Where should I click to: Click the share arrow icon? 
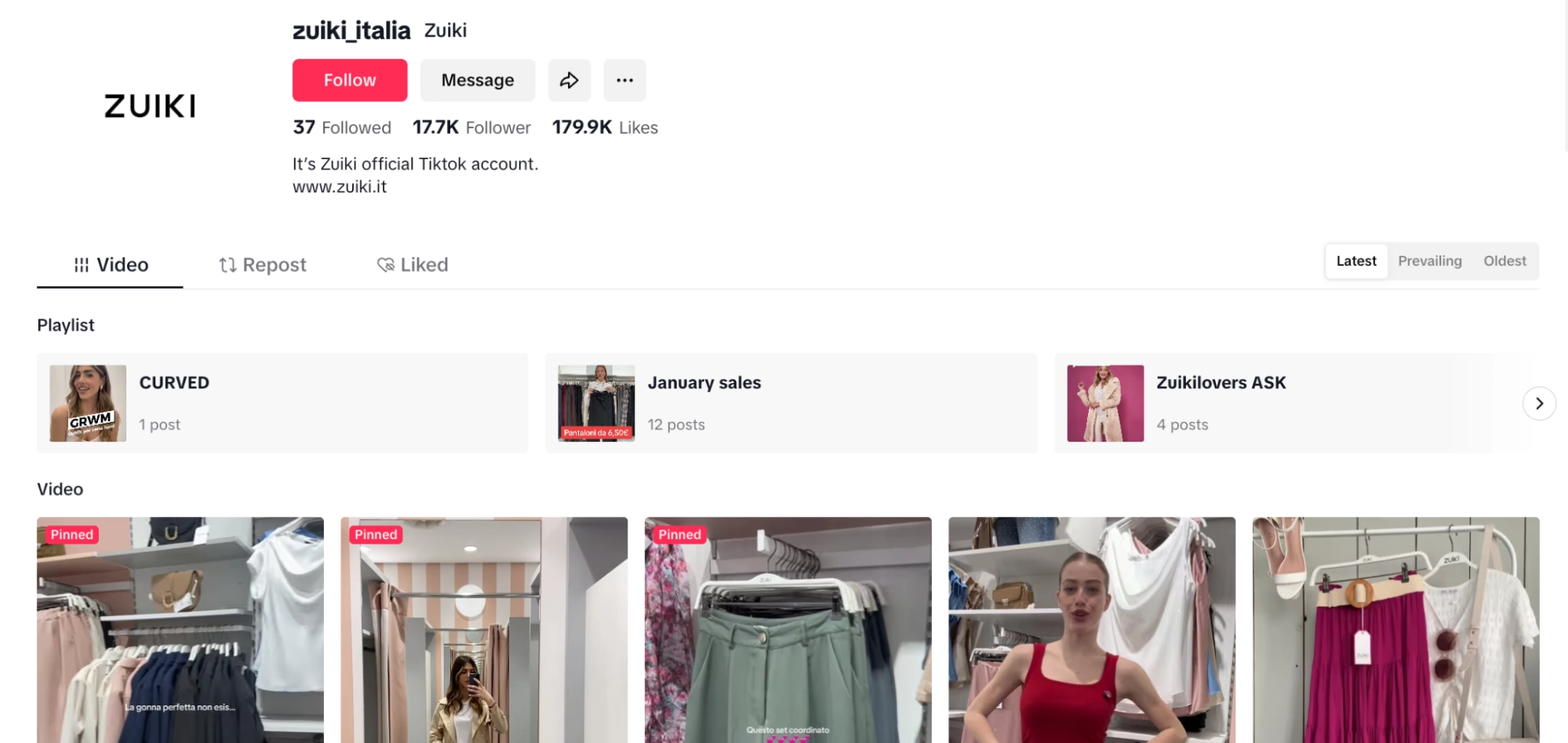(569, 80)
